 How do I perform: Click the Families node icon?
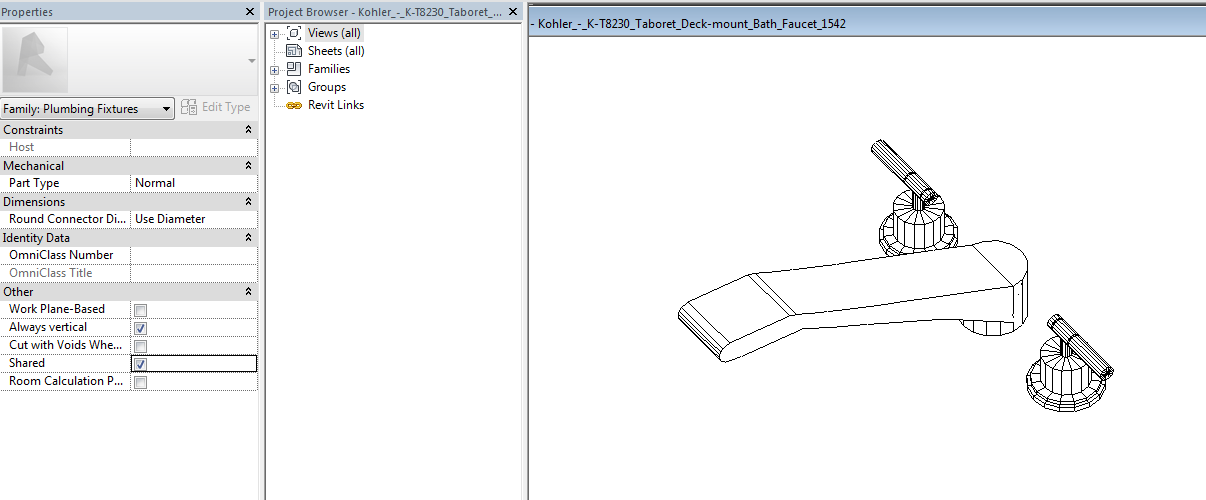[x=294, y=69]
